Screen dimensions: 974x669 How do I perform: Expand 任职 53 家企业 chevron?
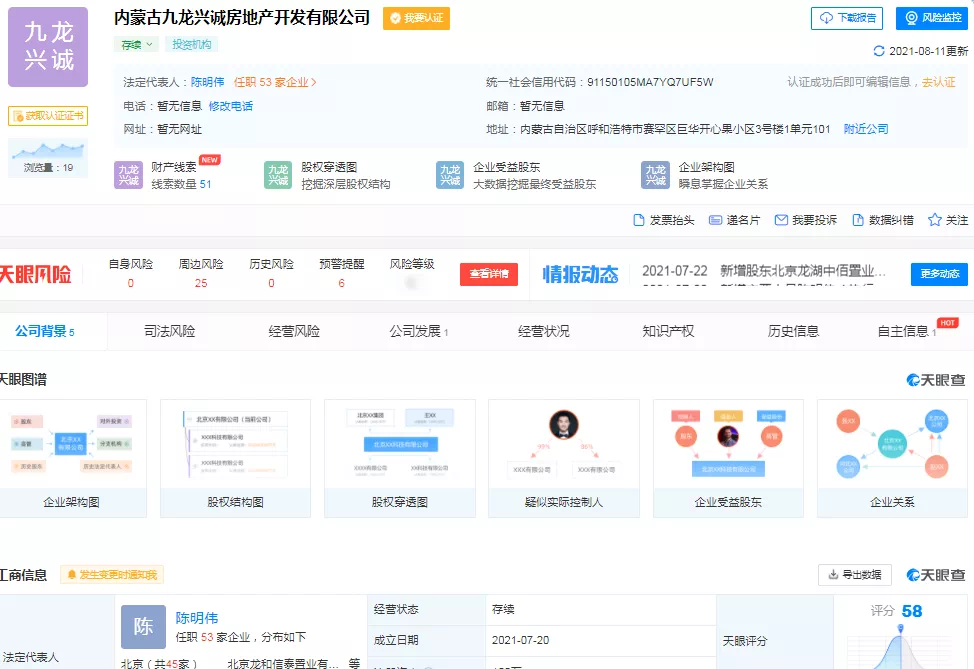[x=314, y=83]
